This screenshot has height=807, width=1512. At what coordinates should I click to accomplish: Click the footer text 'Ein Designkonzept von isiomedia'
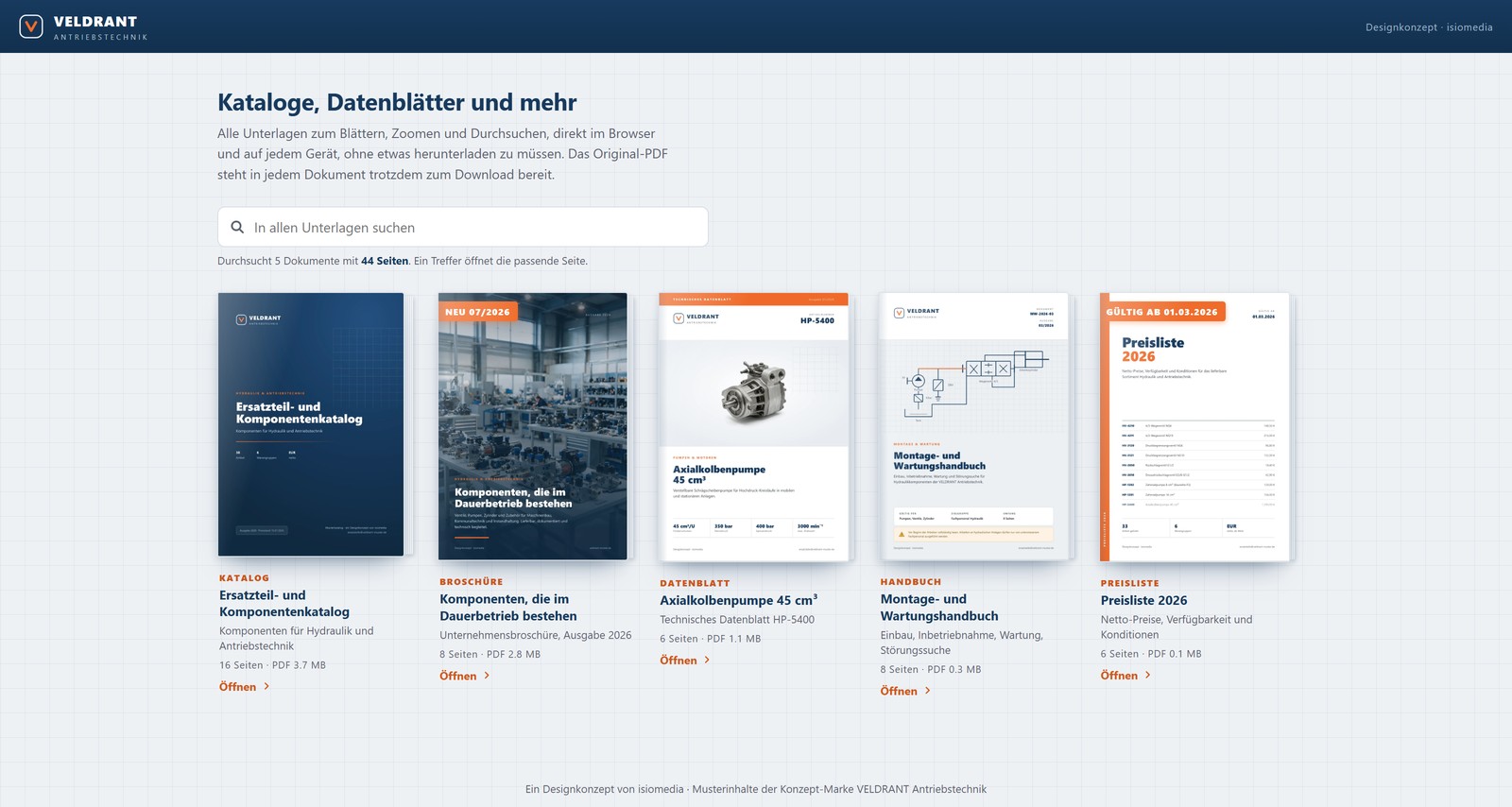coord(604,789)
